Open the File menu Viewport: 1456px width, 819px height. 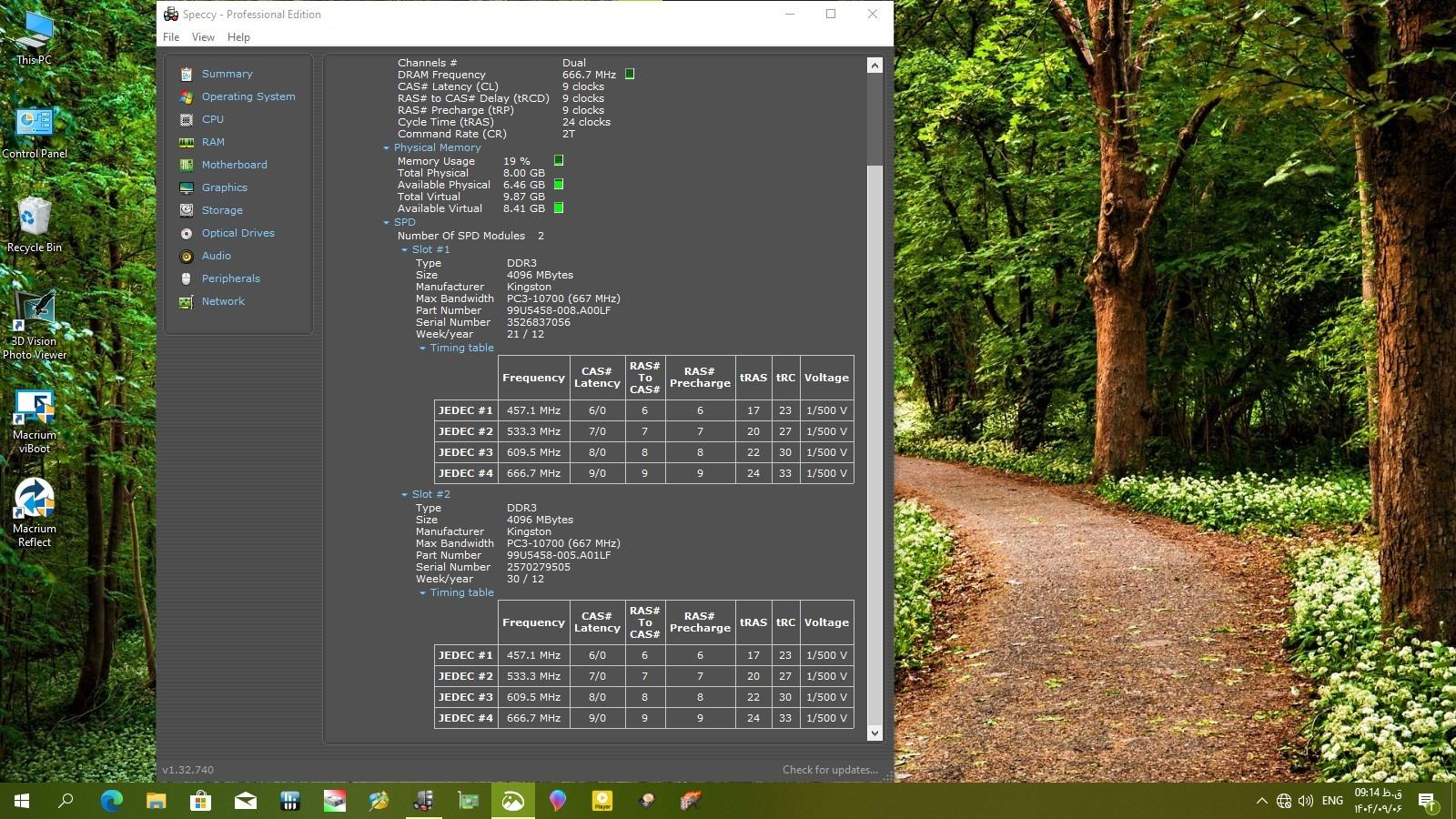pyautogui.click(x=171, y=37)
